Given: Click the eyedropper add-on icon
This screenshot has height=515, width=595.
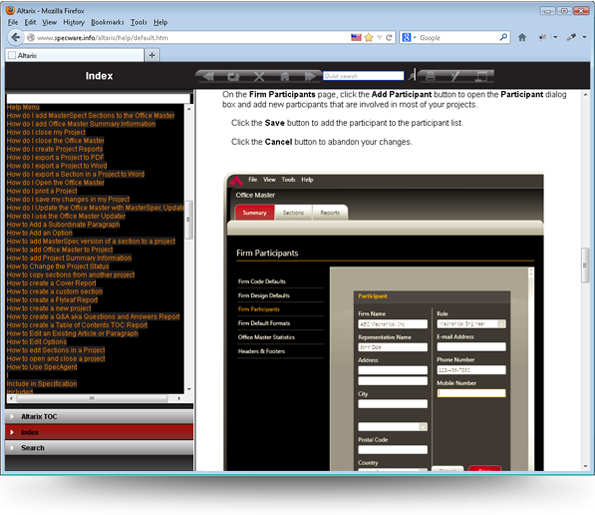Looking at the screenshot, I should (571, 37).
